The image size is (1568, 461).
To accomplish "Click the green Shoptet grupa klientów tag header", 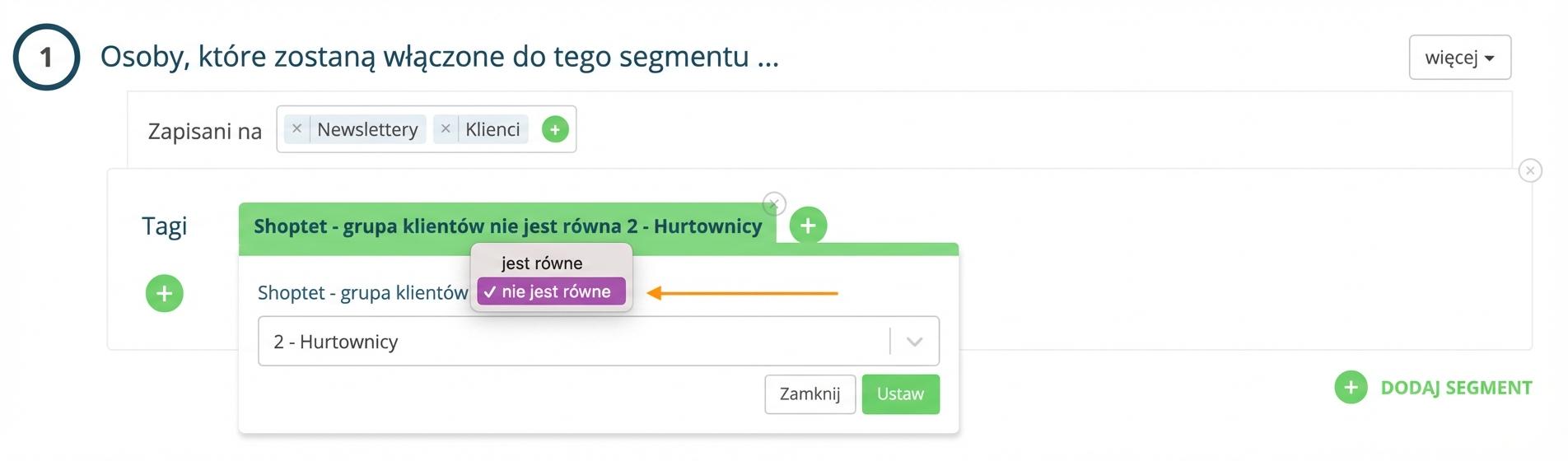I will point(507,226).
